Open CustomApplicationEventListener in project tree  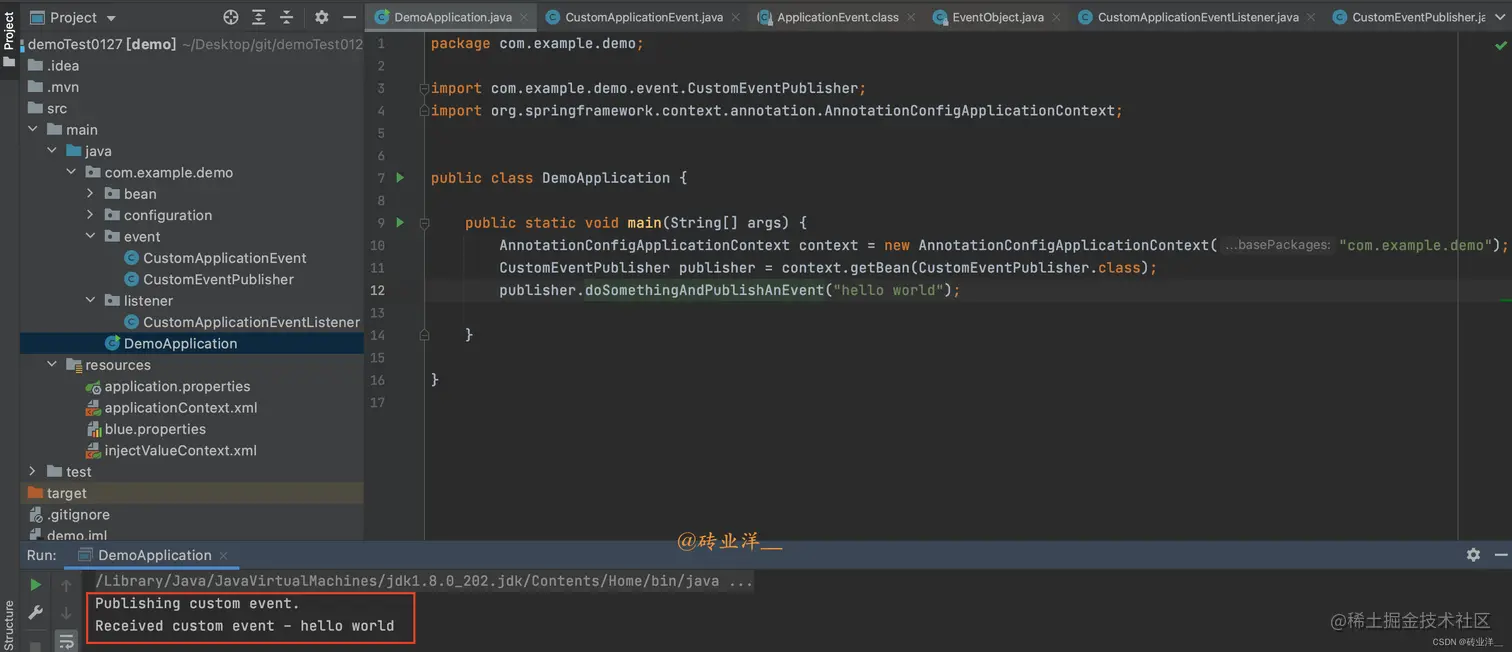[191, 322]
